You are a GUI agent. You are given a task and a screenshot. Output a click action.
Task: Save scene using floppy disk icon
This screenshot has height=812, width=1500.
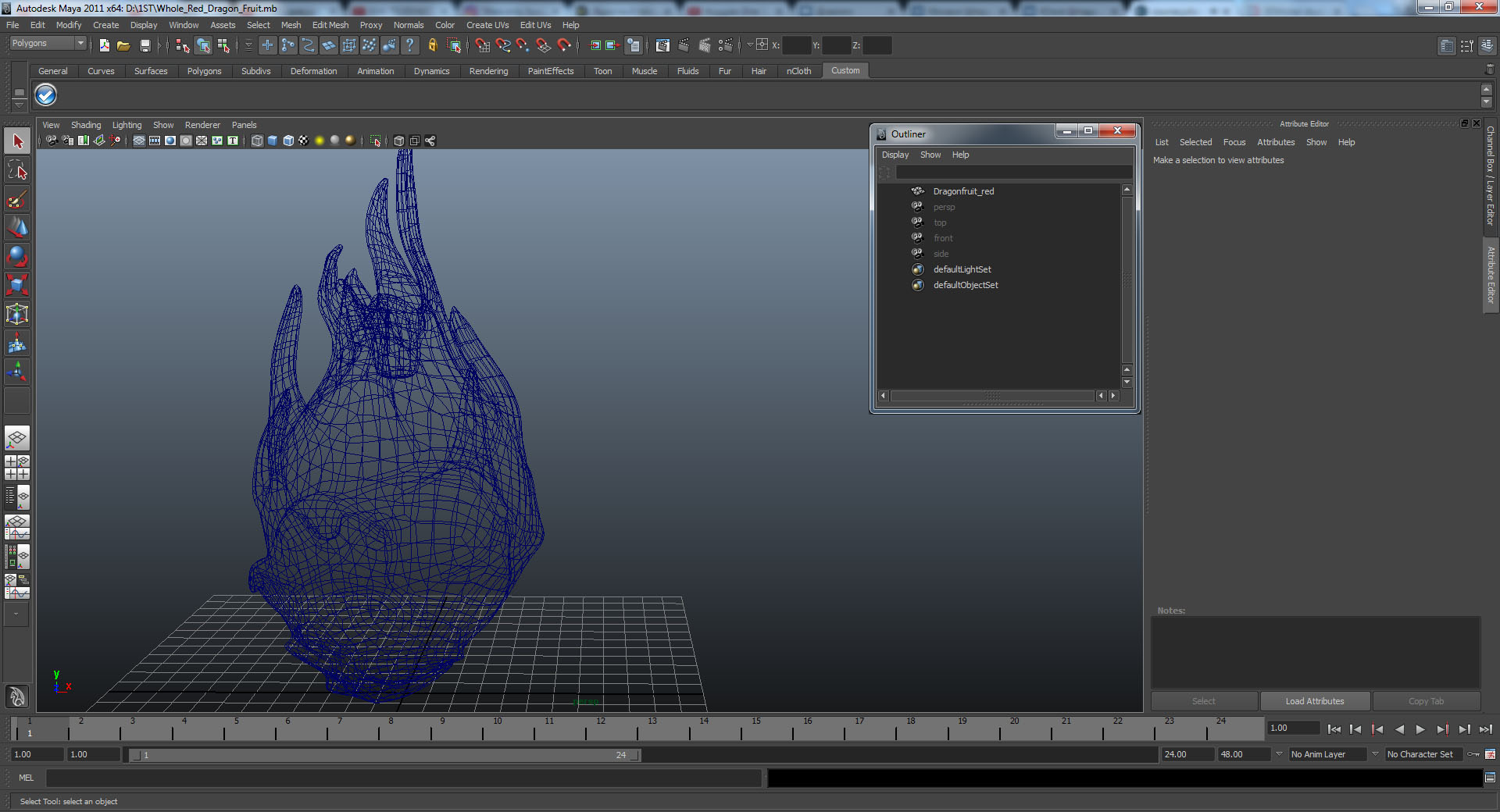[145, 46]
